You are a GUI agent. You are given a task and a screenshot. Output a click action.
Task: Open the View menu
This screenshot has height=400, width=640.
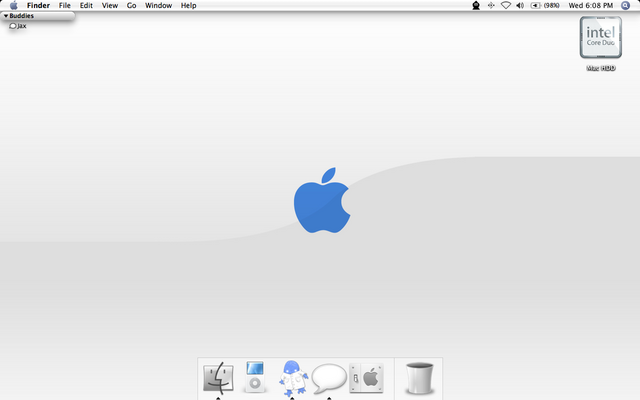tap(110, 5)
